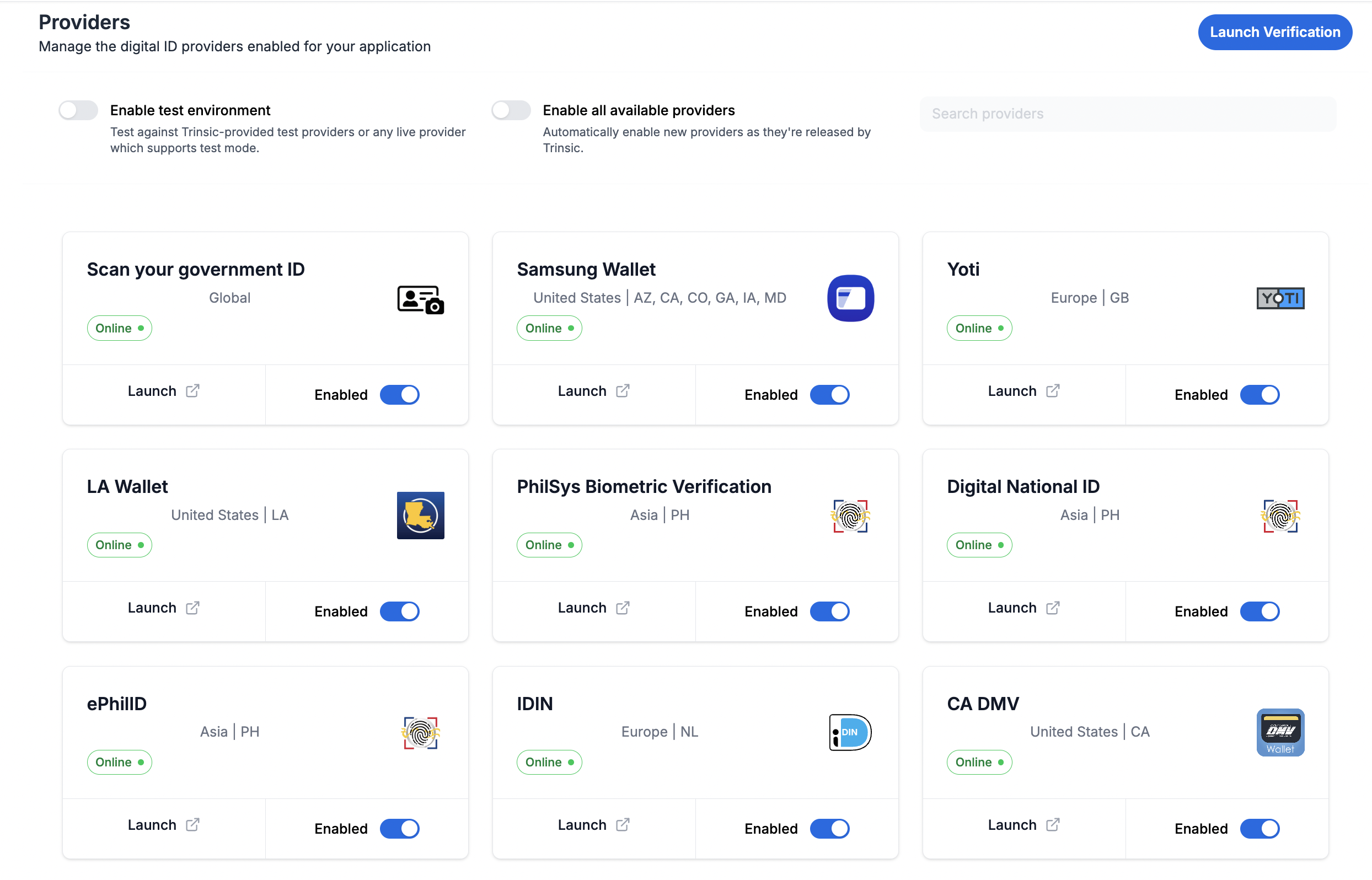Click the 'Europe | GB' region text
Image resolution: width=1372 pixels, height=880 pixels.
[x=1090, y=298]
